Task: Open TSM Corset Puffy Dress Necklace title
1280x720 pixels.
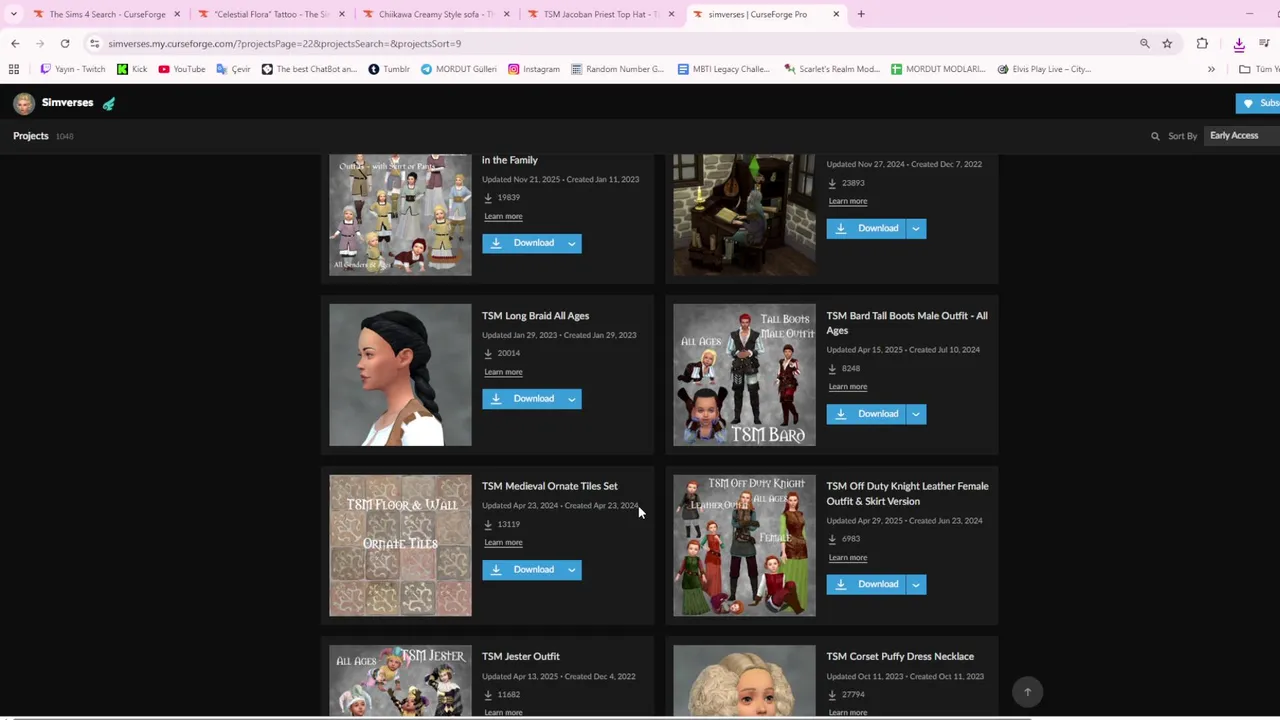Action: [900, 657]
